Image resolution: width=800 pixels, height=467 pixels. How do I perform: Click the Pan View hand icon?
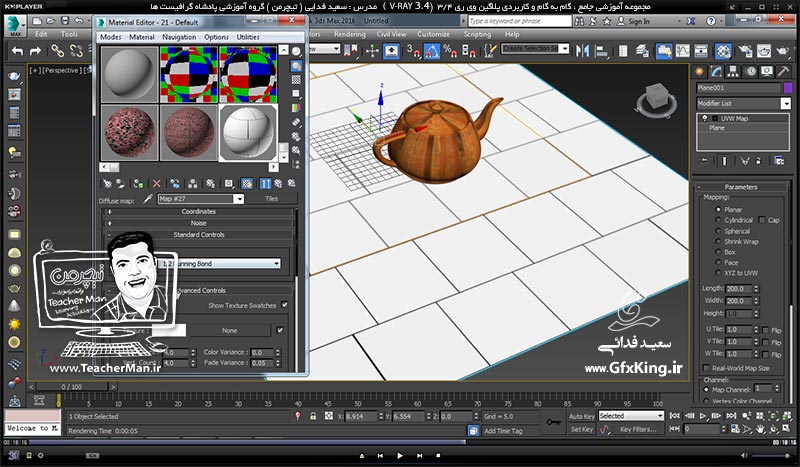[x=760, y=429]
